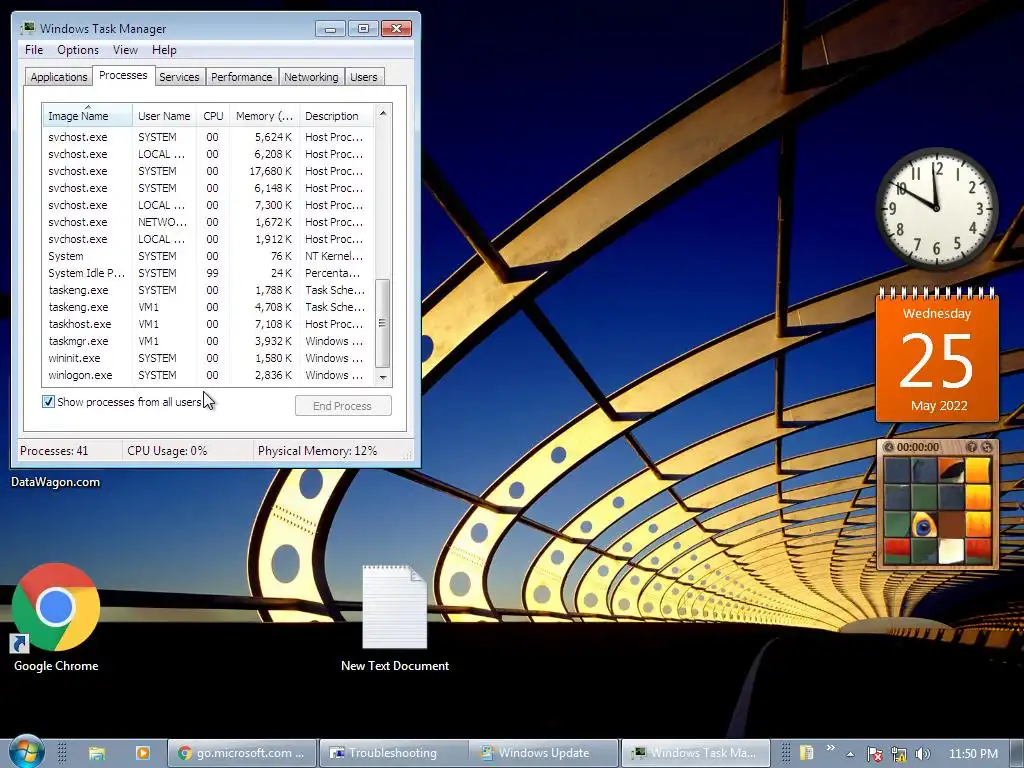Switch to Troubleshooting taskbar button
The width and height of the screenshot is (1024, 768).
coord(393,753)
